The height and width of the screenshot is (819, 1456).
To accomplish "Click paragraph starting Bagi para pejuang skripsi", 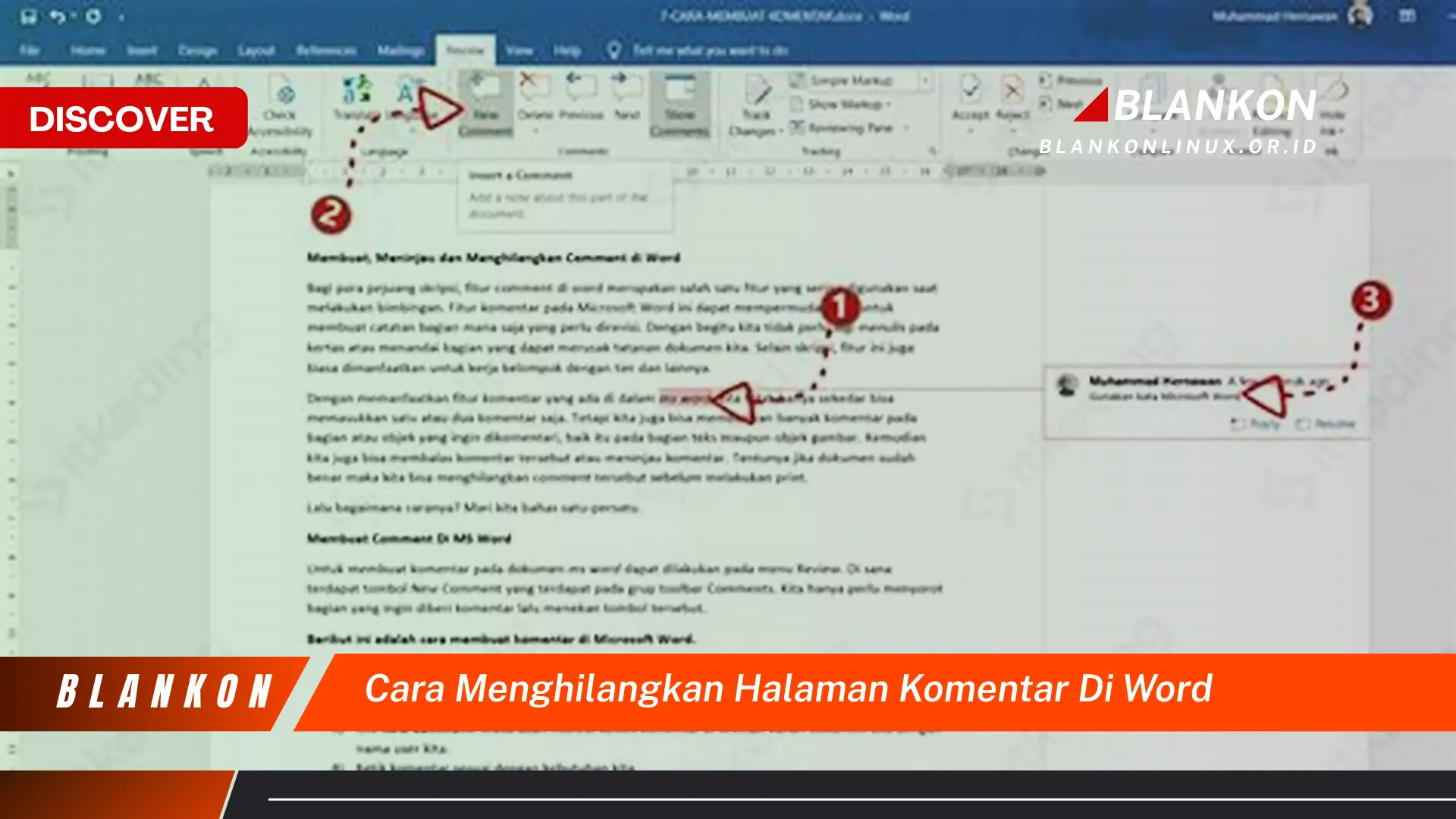I will pyautogui.click(x=623, y=328).
